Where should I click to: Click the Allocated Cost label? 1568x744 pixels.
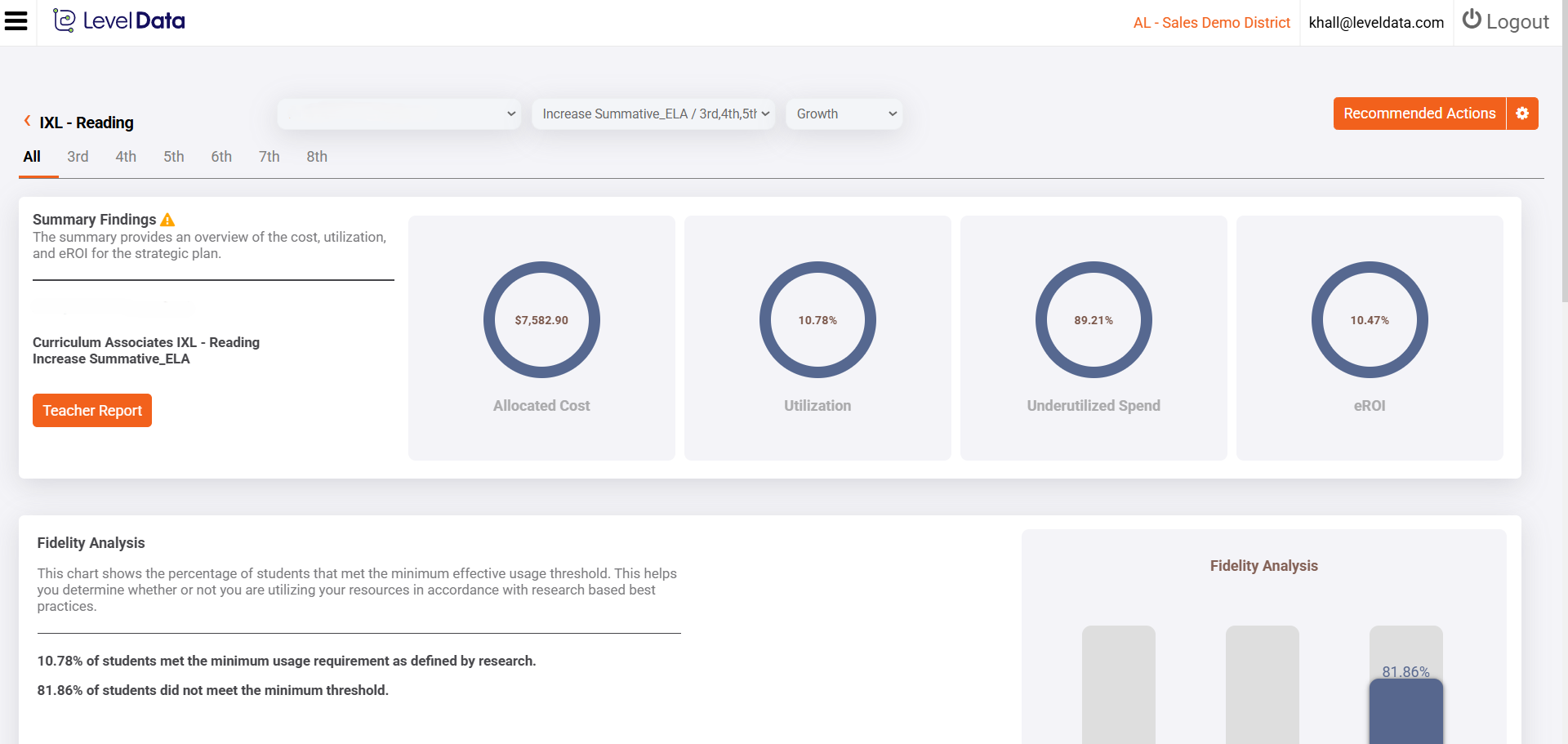[x=541, y=406]
